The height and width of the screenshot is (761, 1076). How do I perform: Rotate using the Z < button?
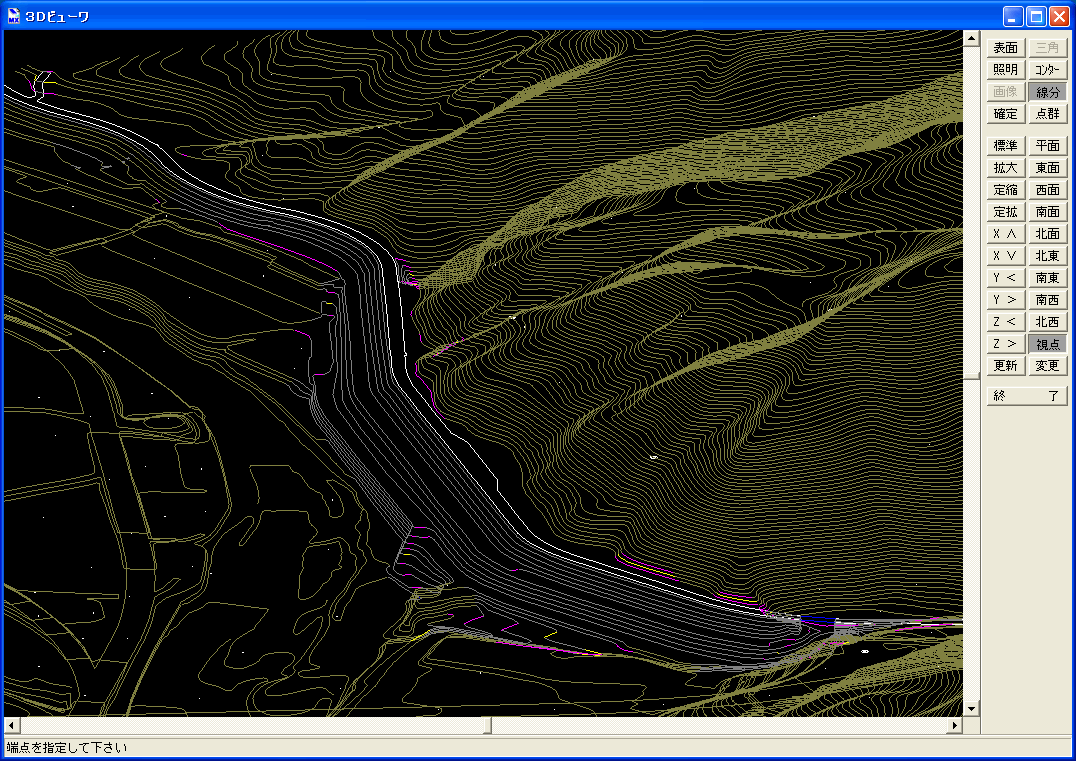[x=1006, y=321]
